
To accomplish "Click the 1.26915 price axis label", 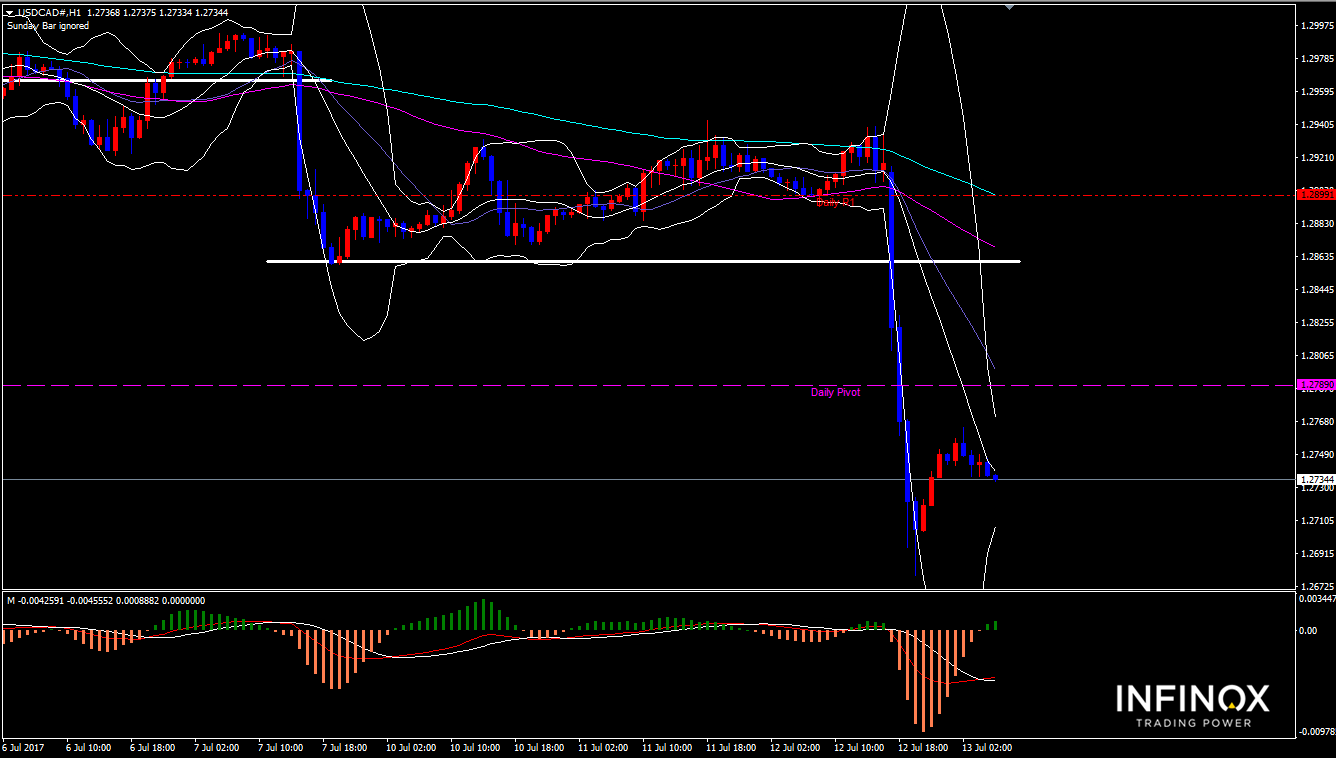I will pos(1316,554).
